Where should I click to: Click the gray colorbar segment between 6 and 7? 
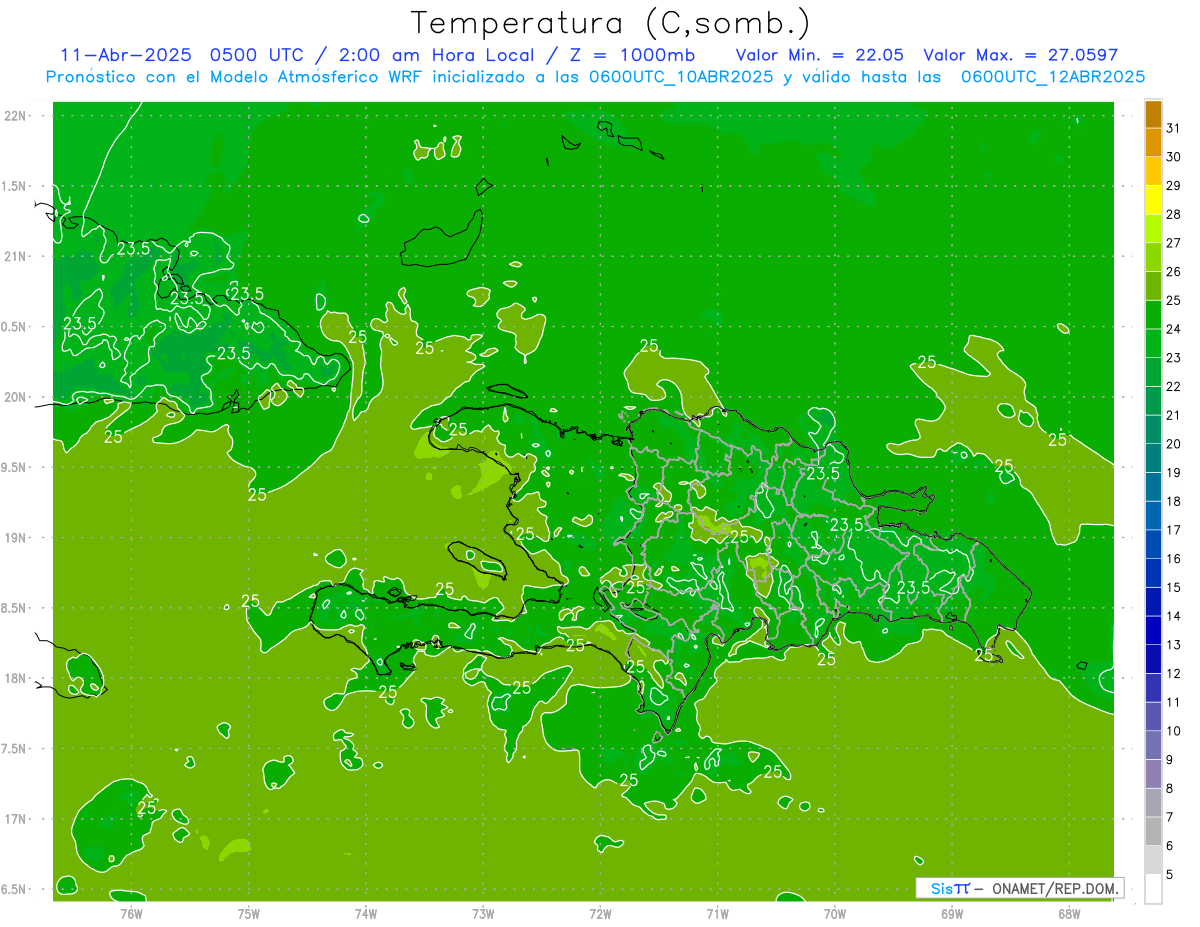pos(1153,832)
